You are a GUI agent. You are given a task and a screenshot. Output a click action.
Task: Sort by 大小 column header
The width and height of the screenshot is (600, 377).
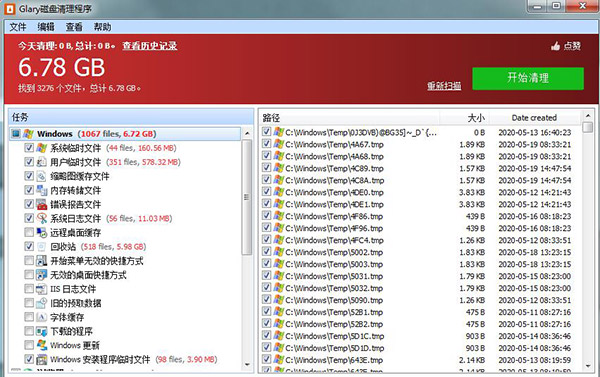[464, 118]
